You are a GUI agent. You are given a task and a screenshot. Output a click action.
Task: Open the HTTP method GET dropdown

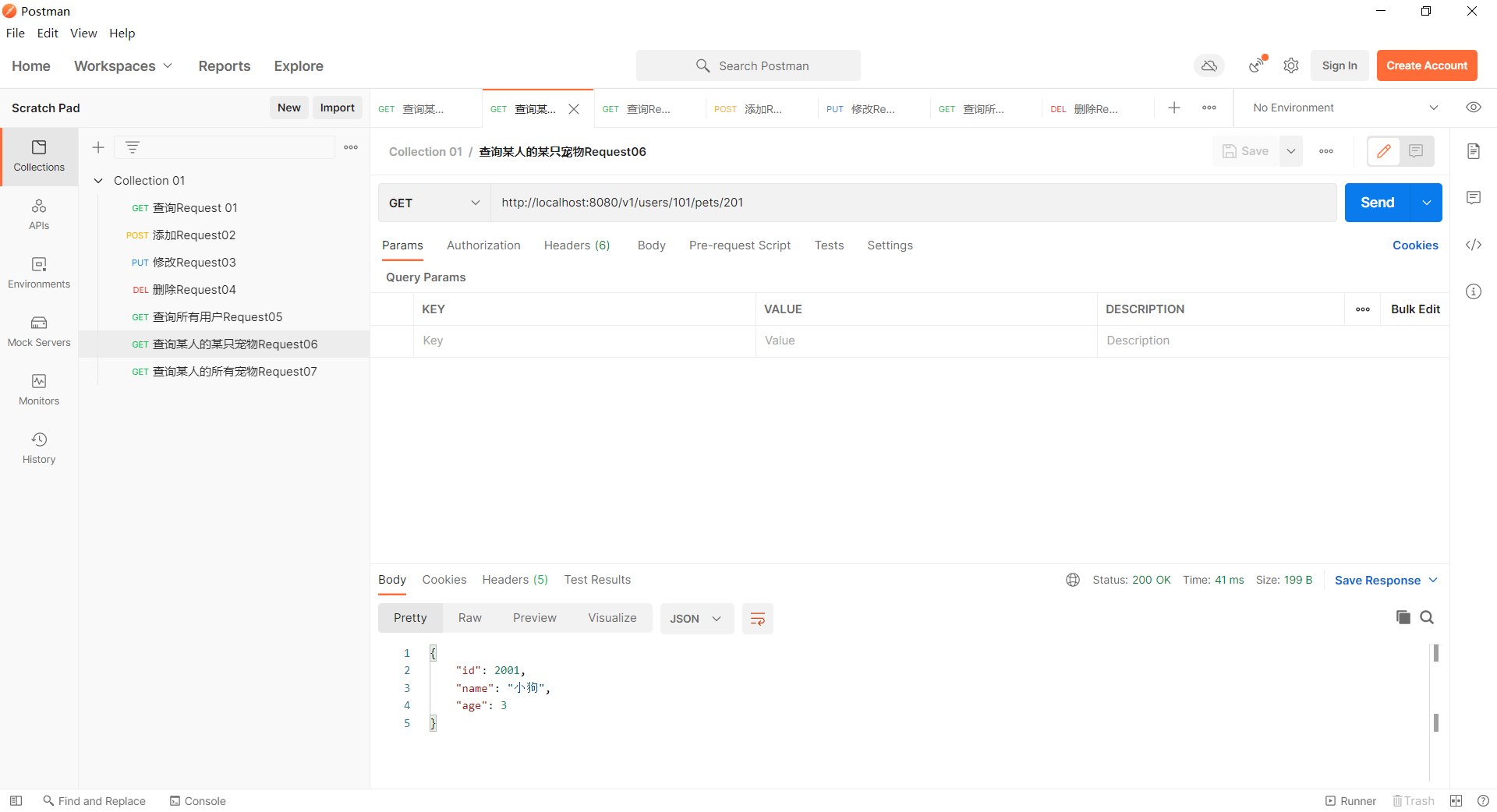[x=434, y=203]
